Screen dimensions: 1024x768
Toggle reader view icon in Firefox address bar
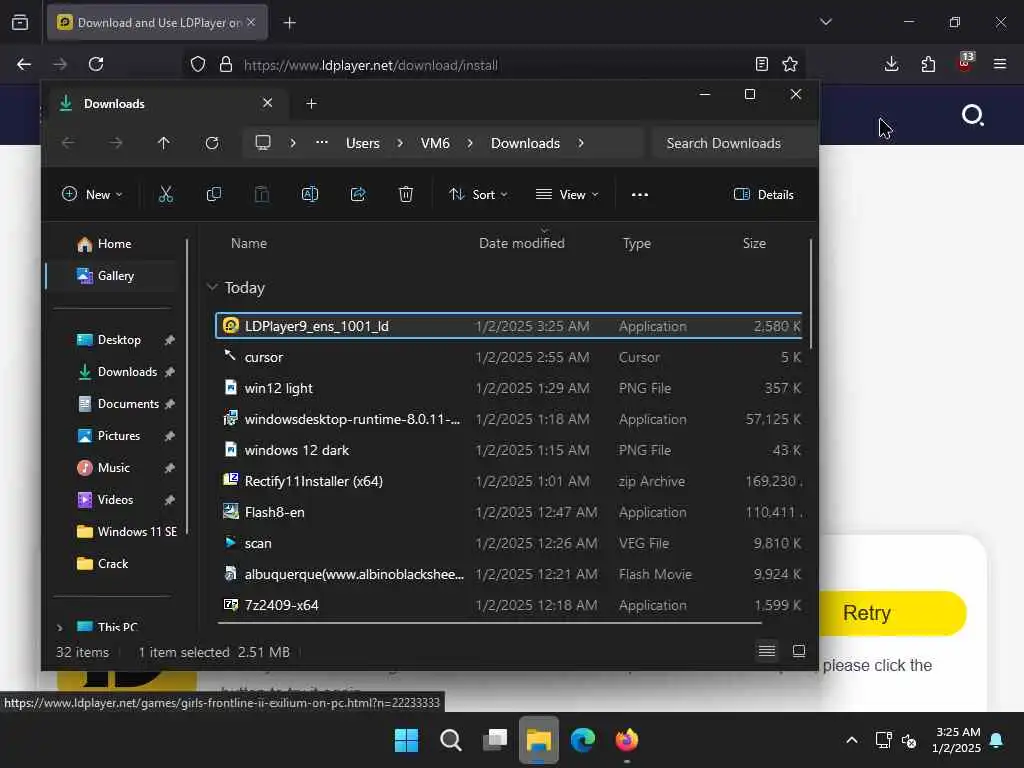[x=761, y=64]
